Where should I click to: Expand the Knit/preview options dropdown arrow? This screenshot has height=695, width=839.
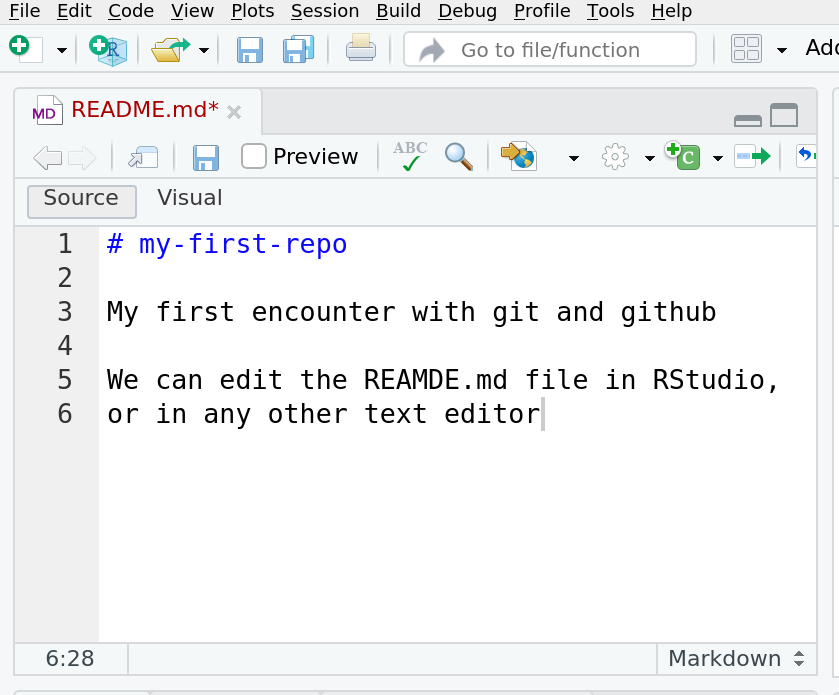[x=573, y=157]
